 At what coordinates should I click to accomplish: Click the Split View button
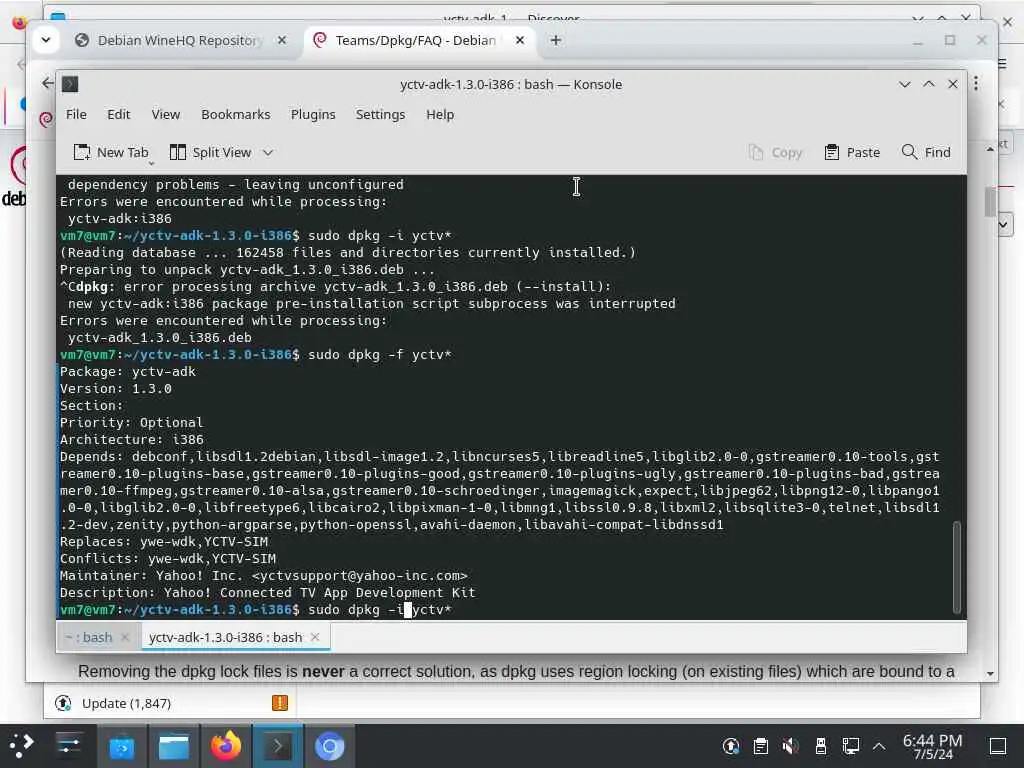pos(210,152)
